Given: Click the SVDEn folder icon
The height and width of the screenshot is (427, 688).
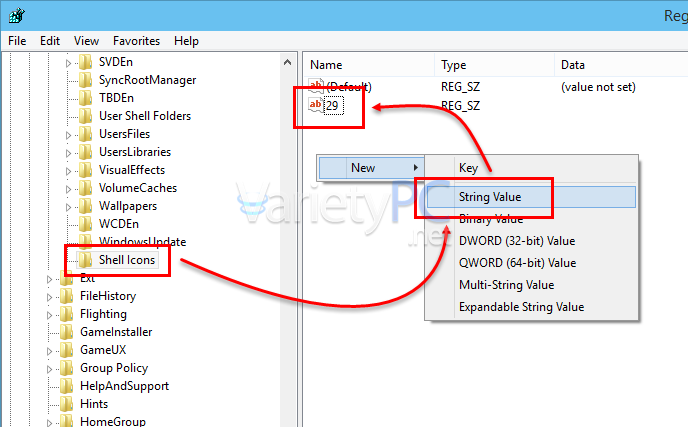Looking at the screenshot, I should 85,62.
